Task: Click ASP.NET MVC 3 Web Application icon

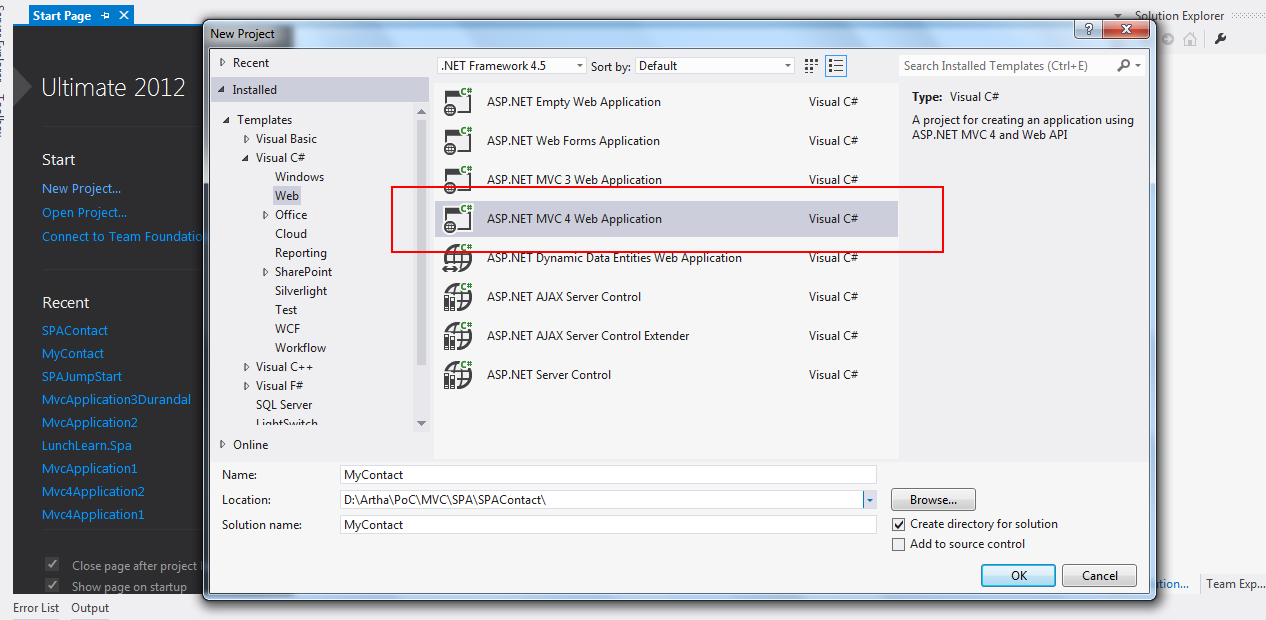Action: tap(458, 180)
